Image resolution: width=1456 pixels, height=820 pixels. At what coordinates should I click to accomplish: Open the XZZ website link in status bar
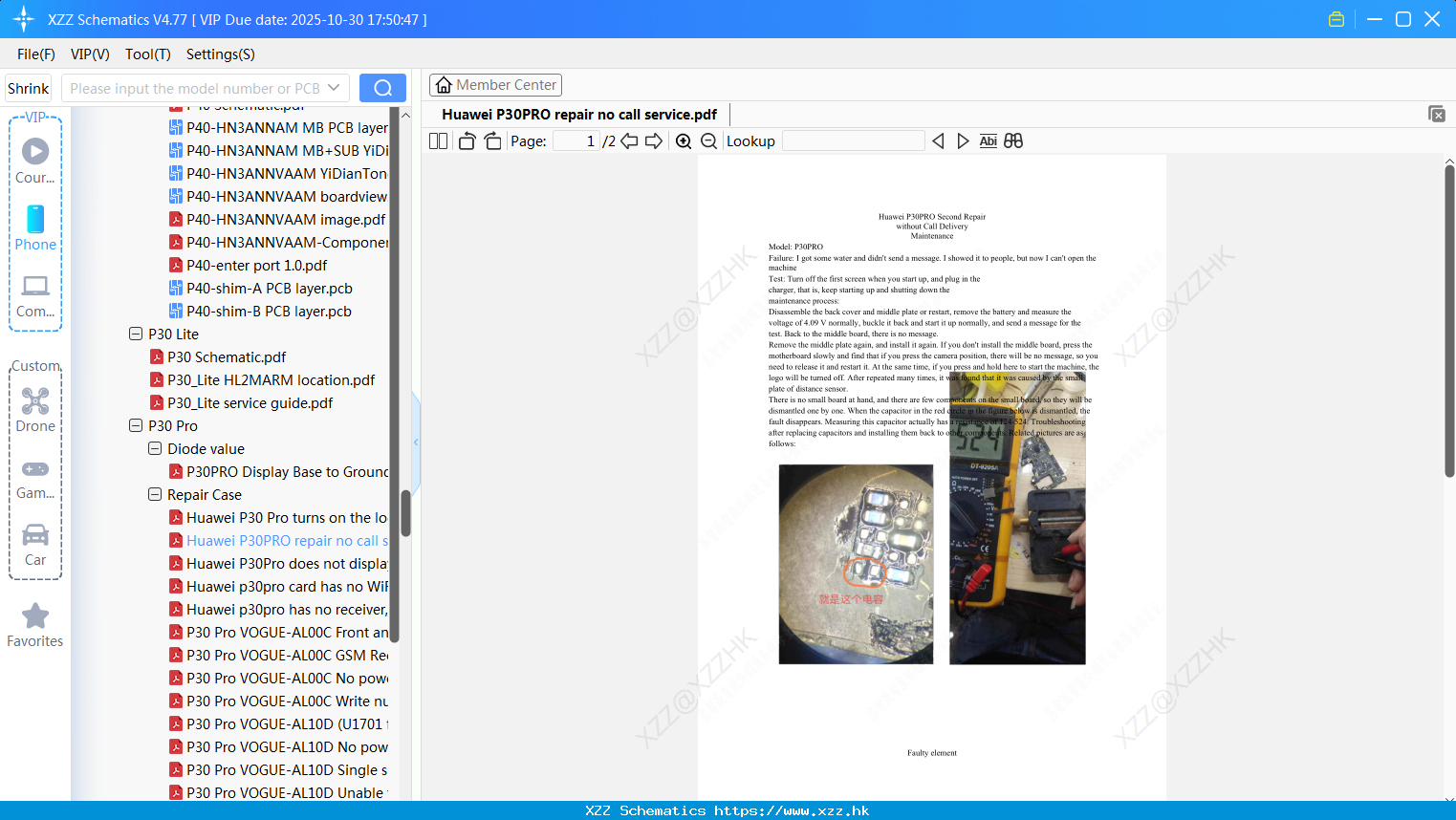pyautogui.click(x=792, y=810)
